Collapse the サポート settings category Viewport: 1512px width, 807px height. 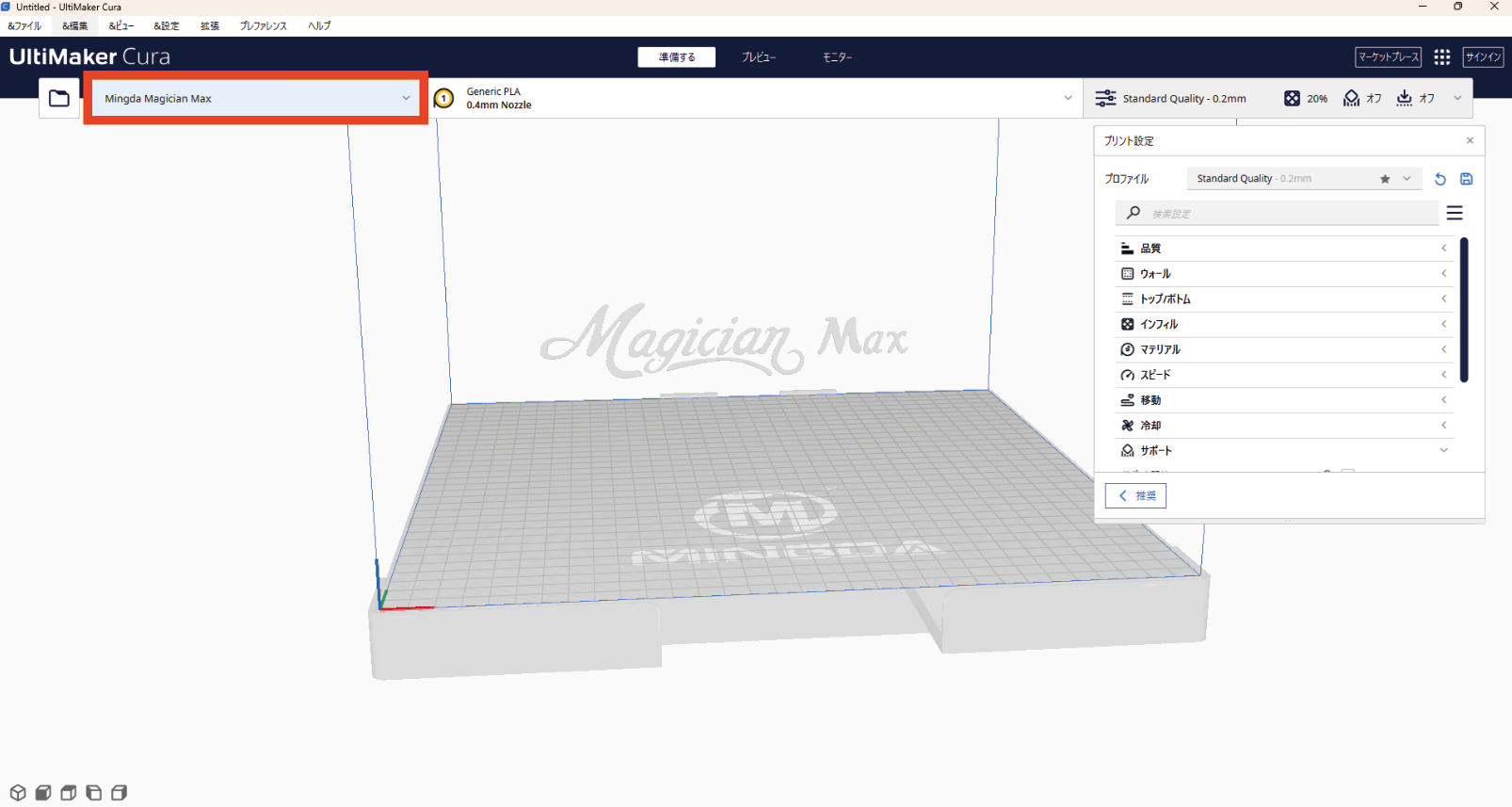click(1283, 451)
